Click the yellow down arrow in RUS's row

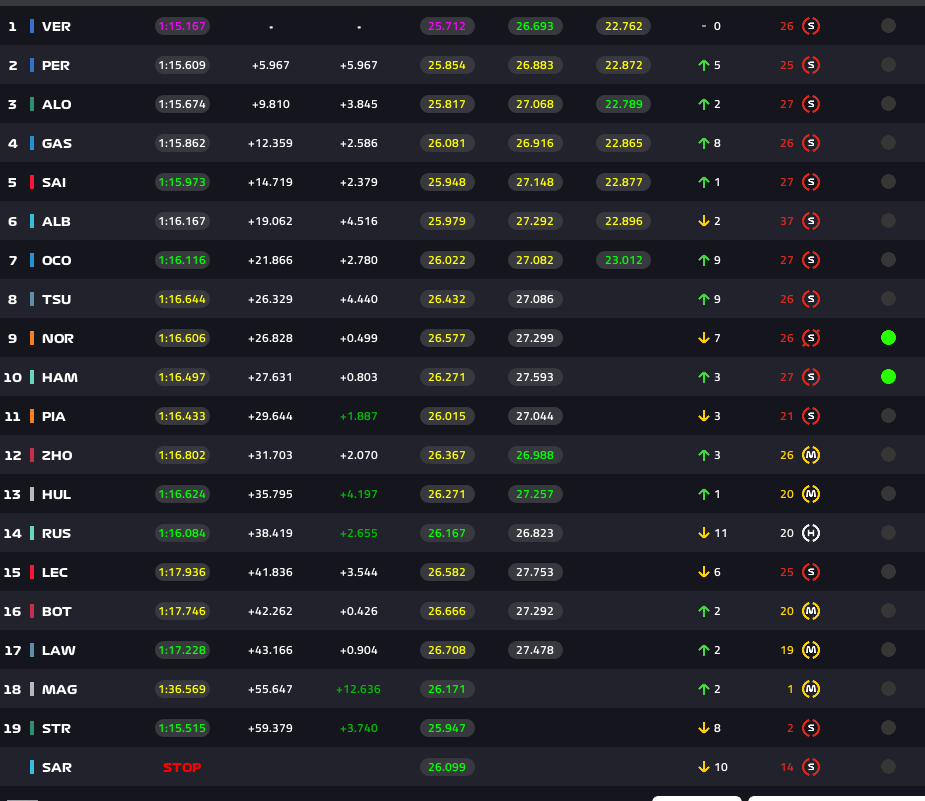[x=703, y=533]
